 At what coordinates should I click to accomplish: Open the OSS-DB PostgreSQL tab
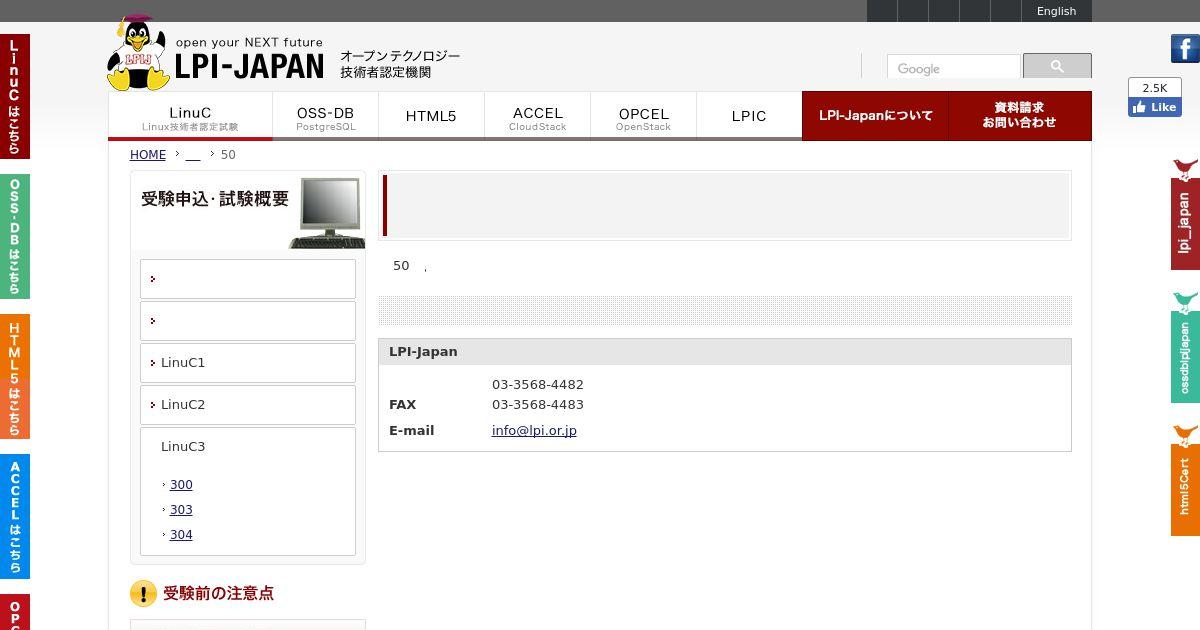(x=325, y=116)
